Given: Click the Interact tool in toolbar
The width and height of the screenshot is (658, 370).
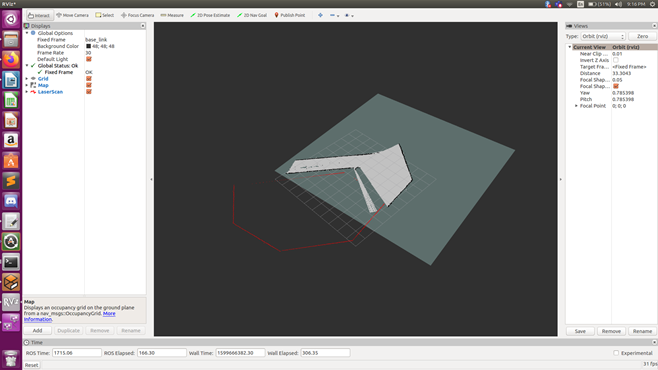Looking at the screenshot, I should (x=39, y=15).
